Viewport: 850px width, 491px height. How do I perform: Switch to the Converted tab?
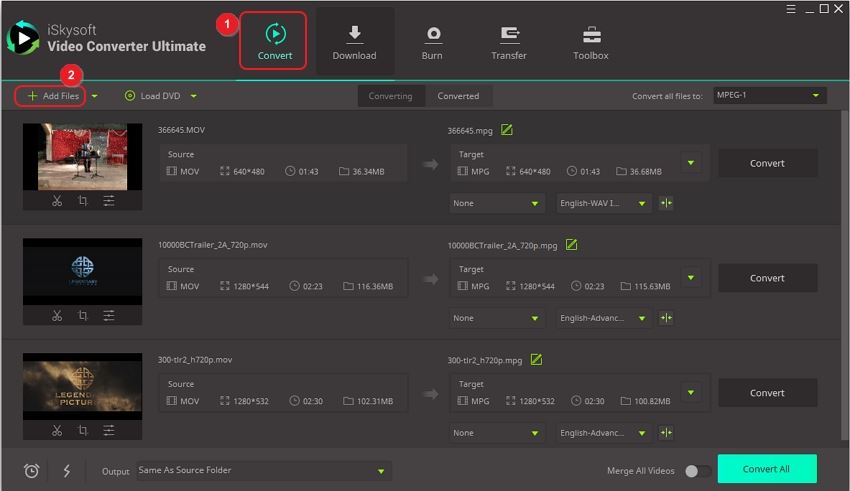(x=458, y=96)
